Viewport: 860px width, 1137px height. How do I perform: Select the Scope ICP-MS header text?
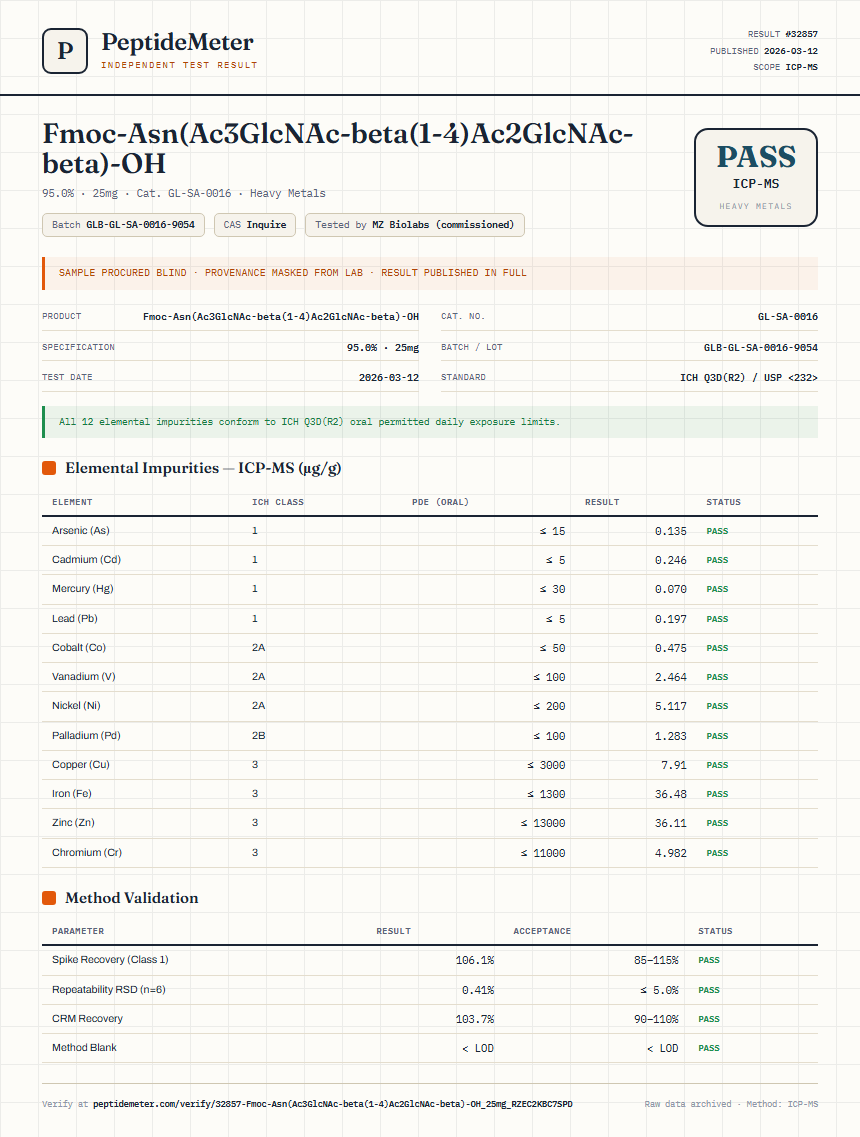(785, 67)
